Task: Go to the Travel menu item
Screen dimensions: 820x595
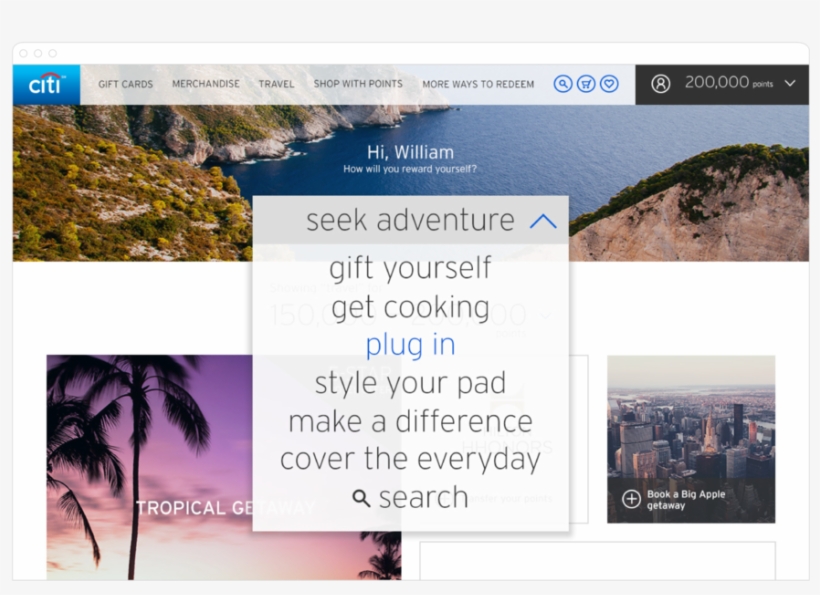Action: tap(276, 84)
